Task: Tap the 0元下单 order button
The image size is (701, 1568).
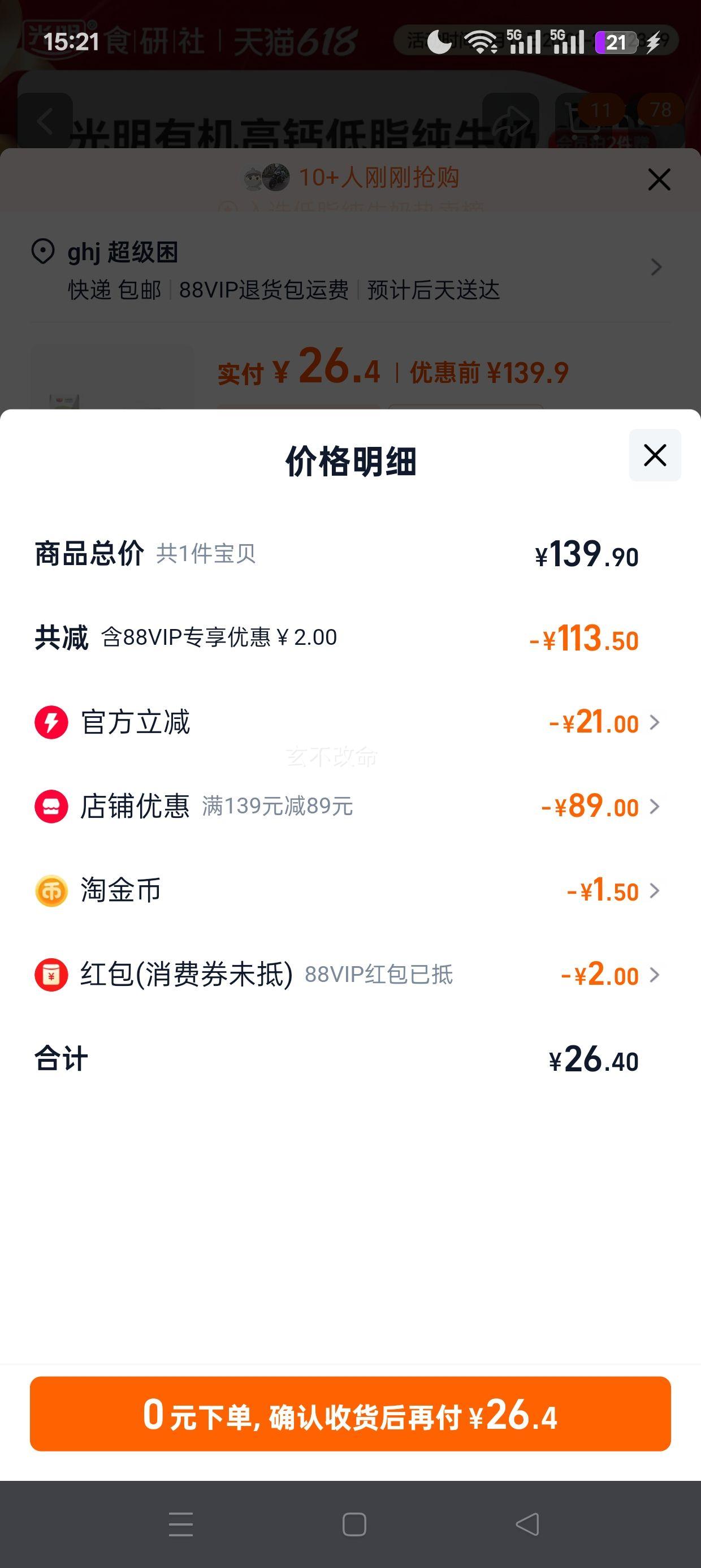Action: [x=350, y=1414]
